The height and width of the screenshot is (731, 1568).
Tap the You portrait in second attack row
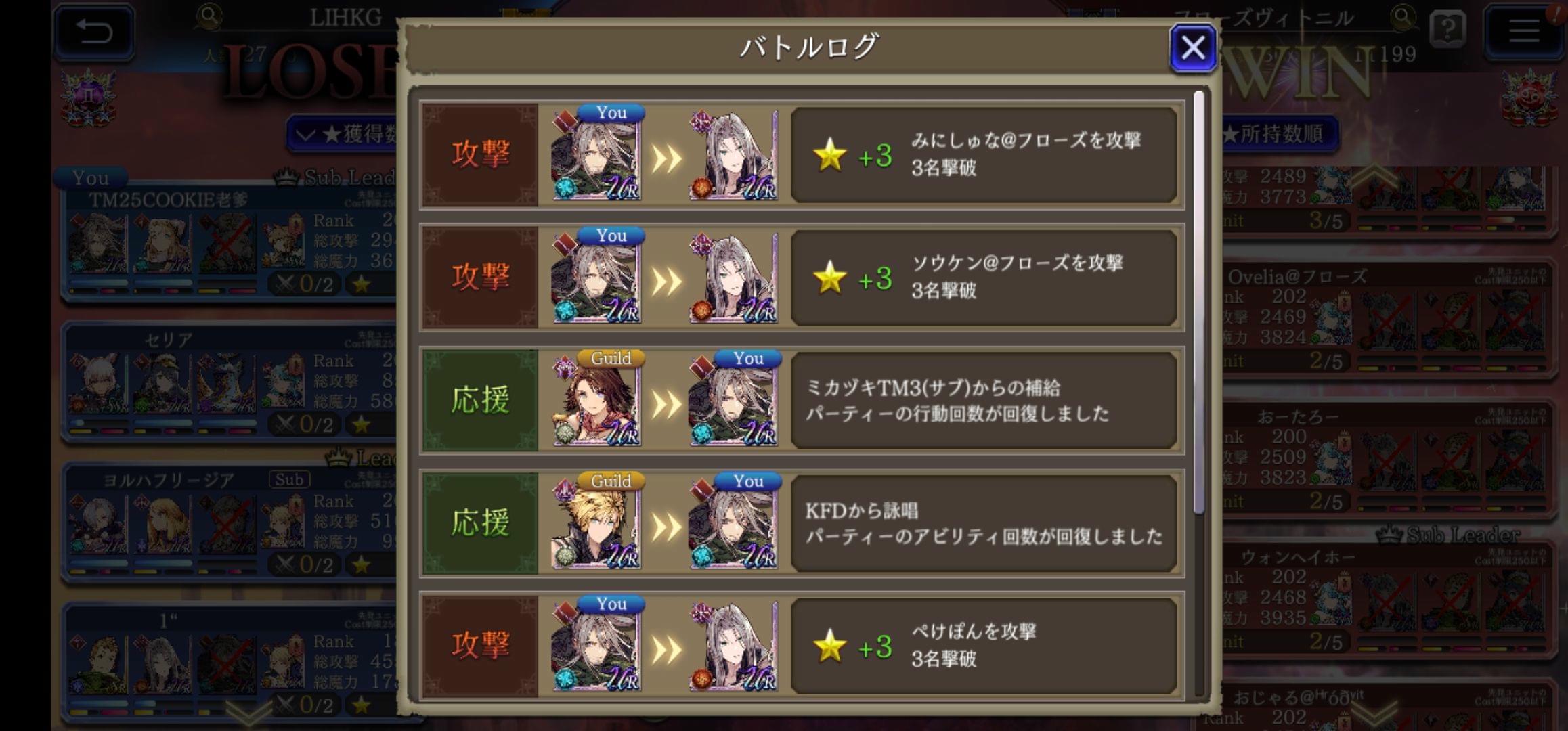click(596, 279)
